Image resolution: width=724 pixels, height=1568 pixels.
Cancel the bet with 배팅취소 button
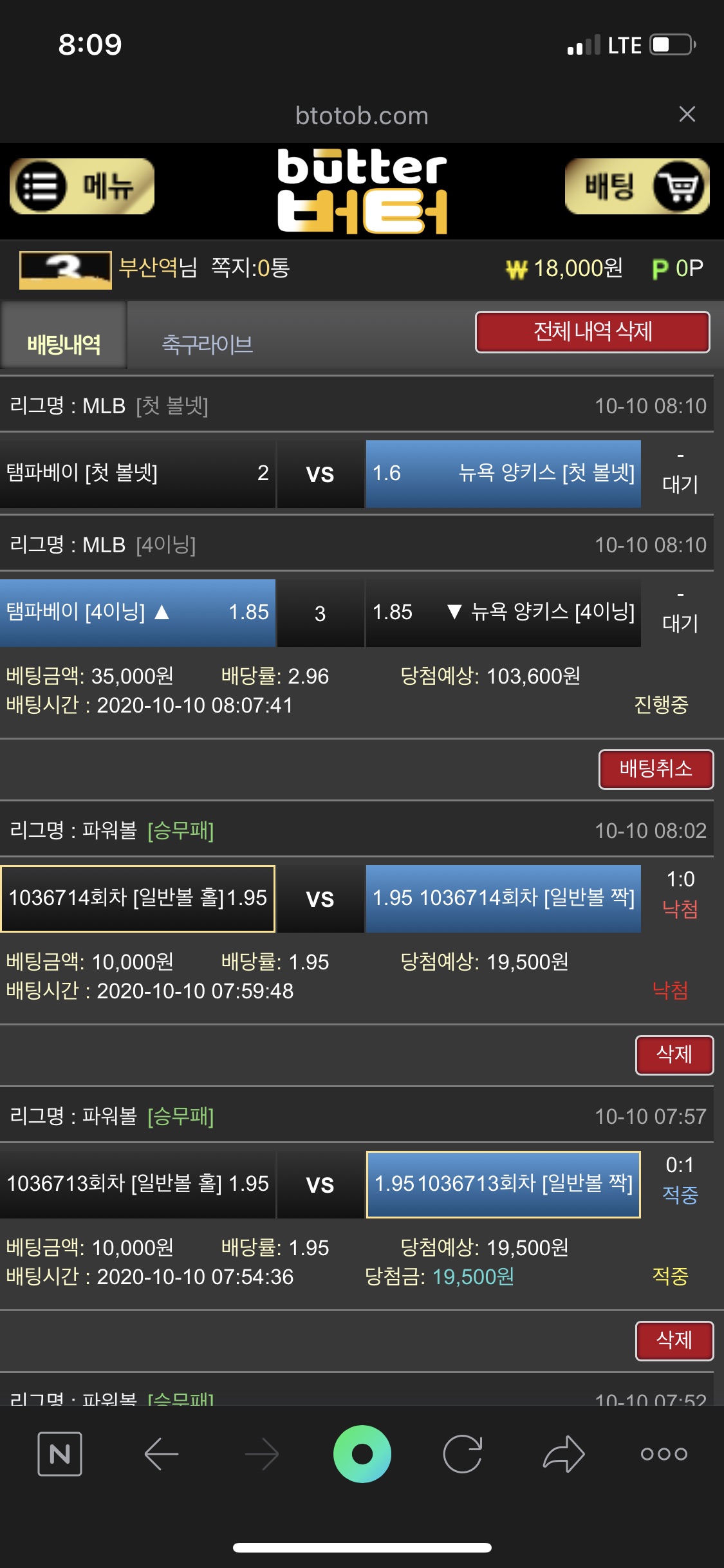click(655, 769)
